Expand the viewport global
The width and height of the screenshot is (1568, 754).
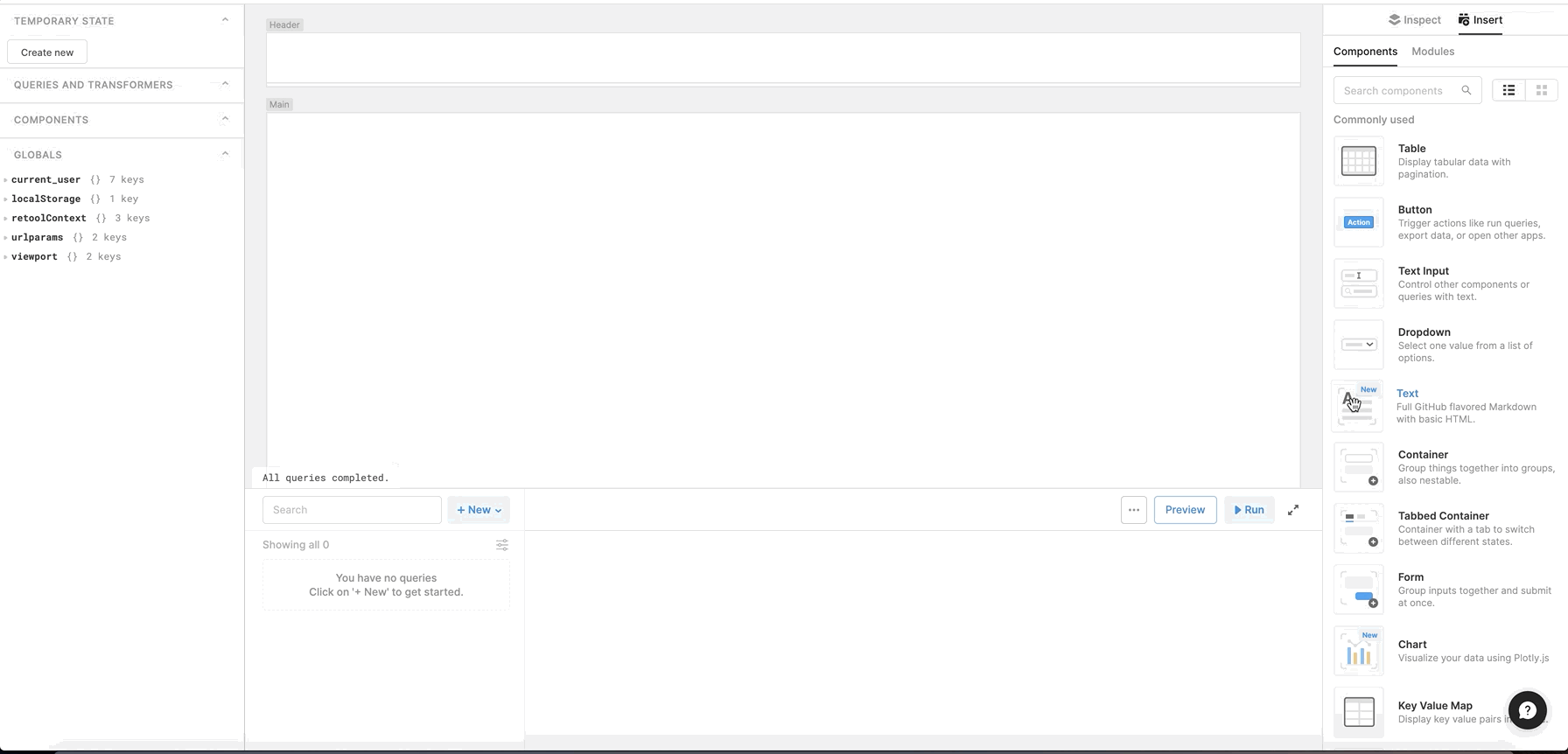(x=5, y=256)
